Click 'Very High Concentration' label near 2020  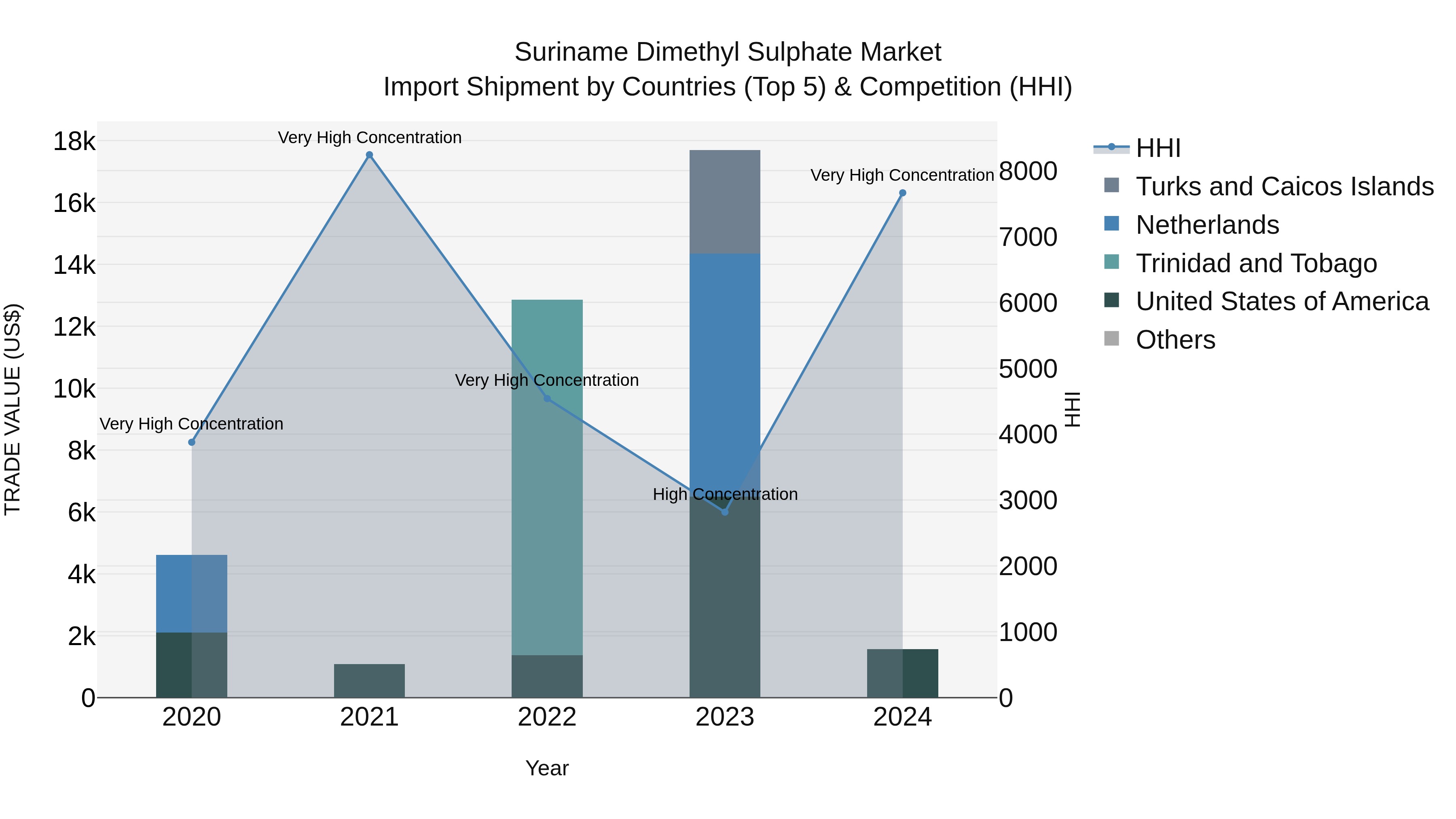pos(192,424)
